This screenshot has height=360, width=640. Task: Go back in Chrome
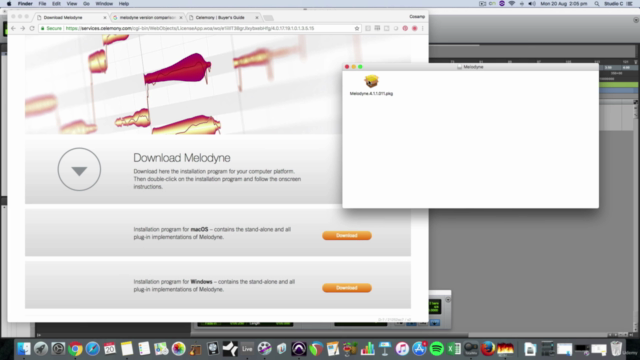pyautogui.click(x=13, y=28)
